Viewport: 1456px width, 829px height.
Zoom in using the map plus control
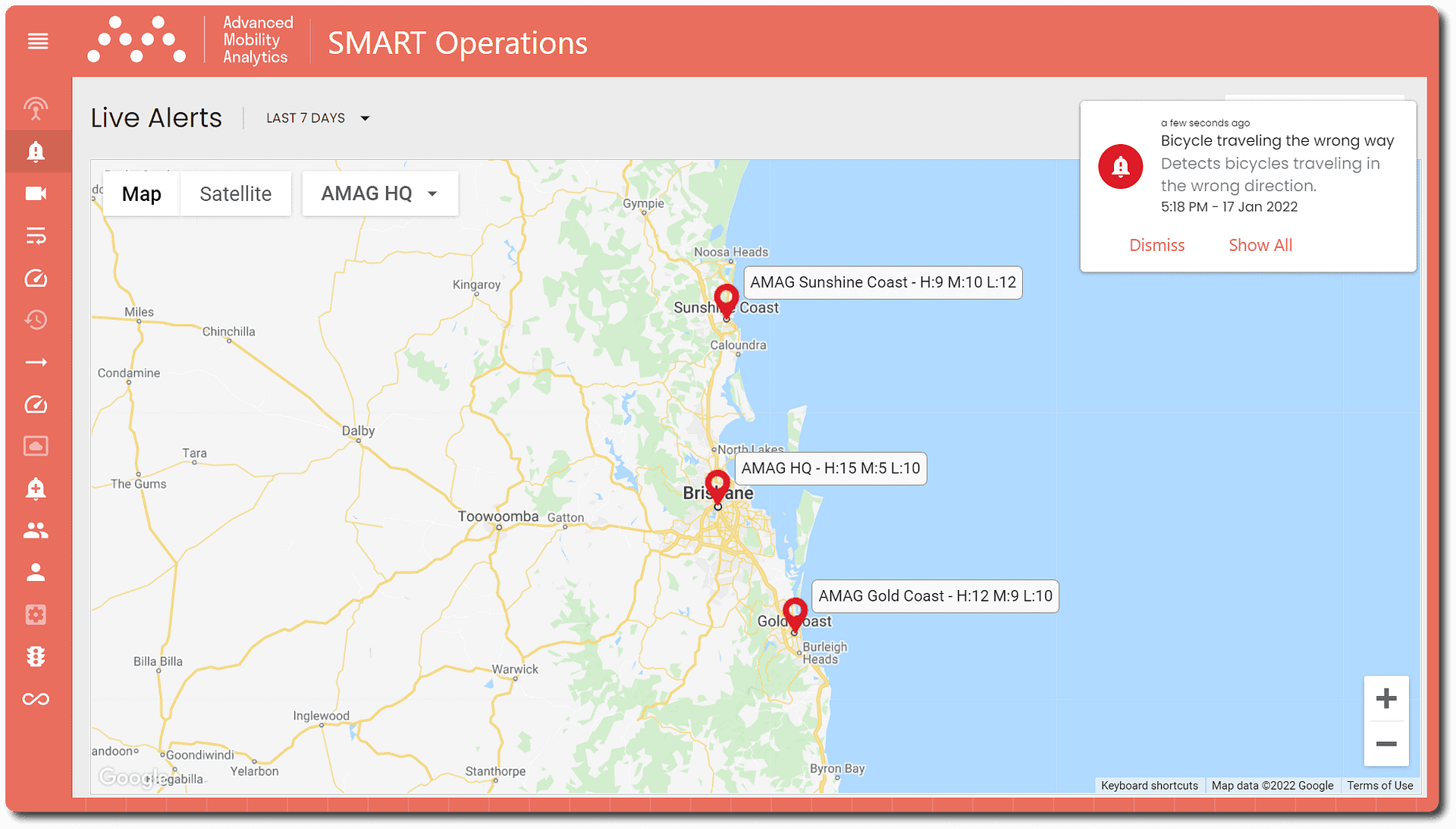coord(1386,698)
